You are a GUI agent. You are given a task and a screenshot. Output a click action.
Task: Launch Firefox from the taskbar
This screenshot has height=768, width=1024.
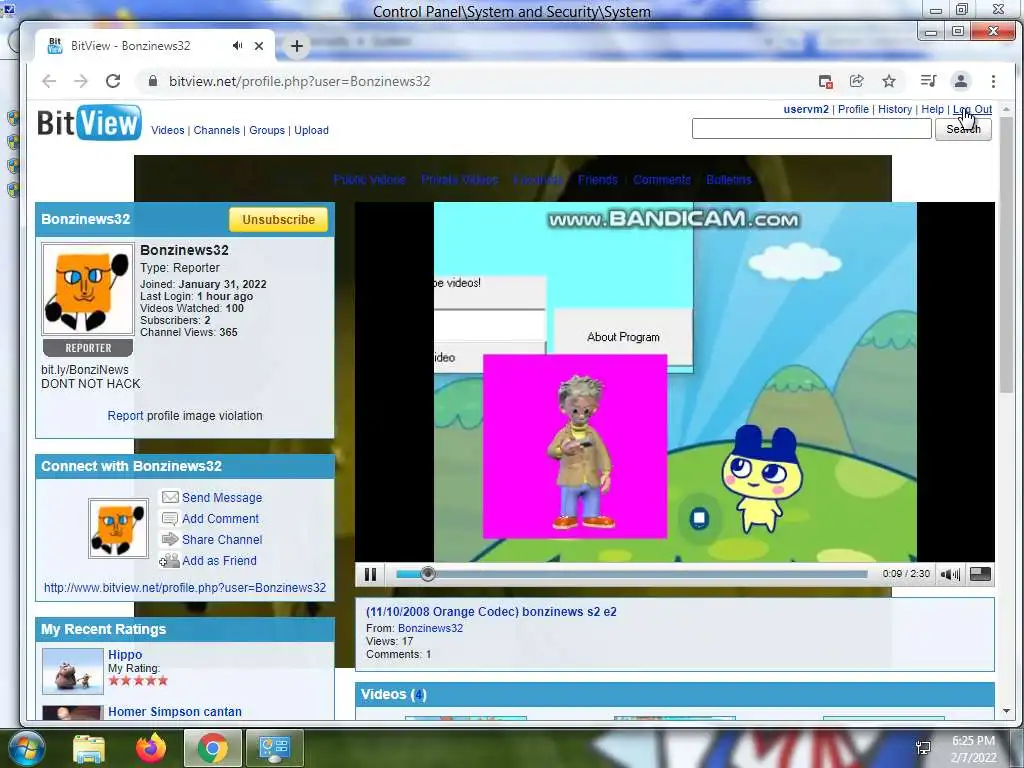pos(151,748)
